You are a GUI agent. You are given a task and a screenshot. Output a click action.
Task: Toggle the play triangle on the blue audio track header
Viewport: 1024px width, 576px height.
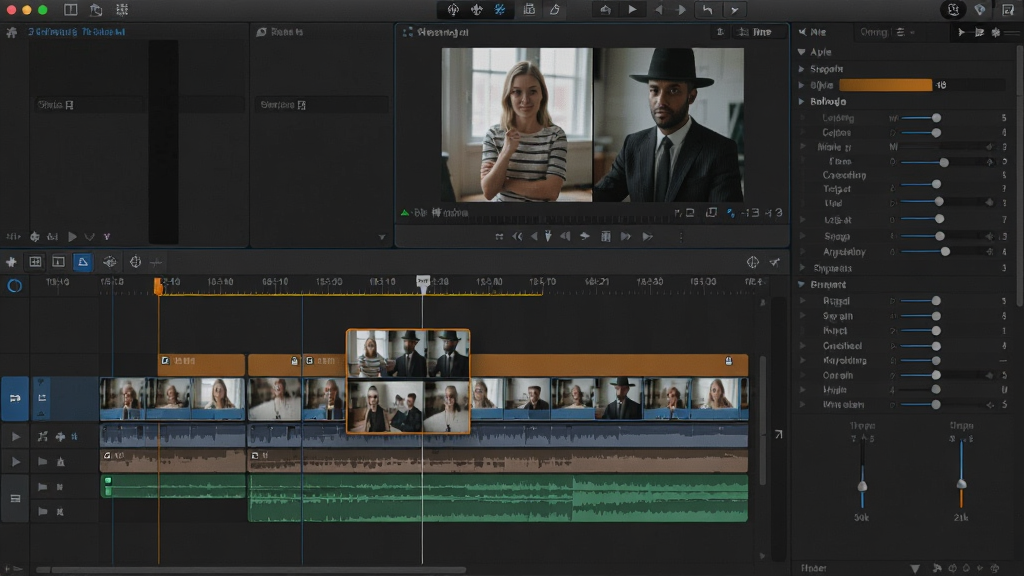tap(16, 436)
